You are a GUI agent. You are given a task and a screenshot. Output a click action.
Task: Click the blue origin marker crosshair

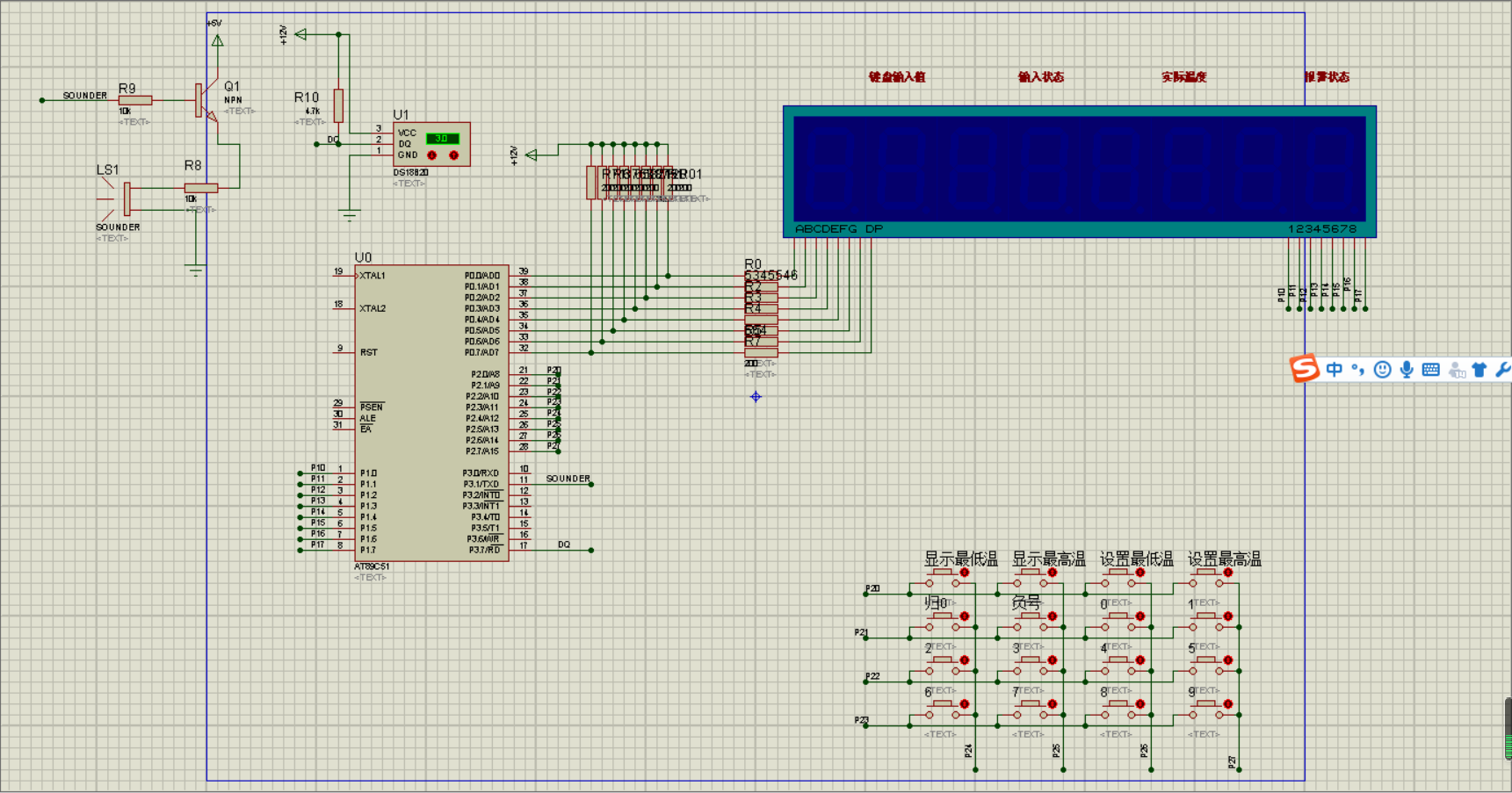pyautogui.click(x=756, y=397)
